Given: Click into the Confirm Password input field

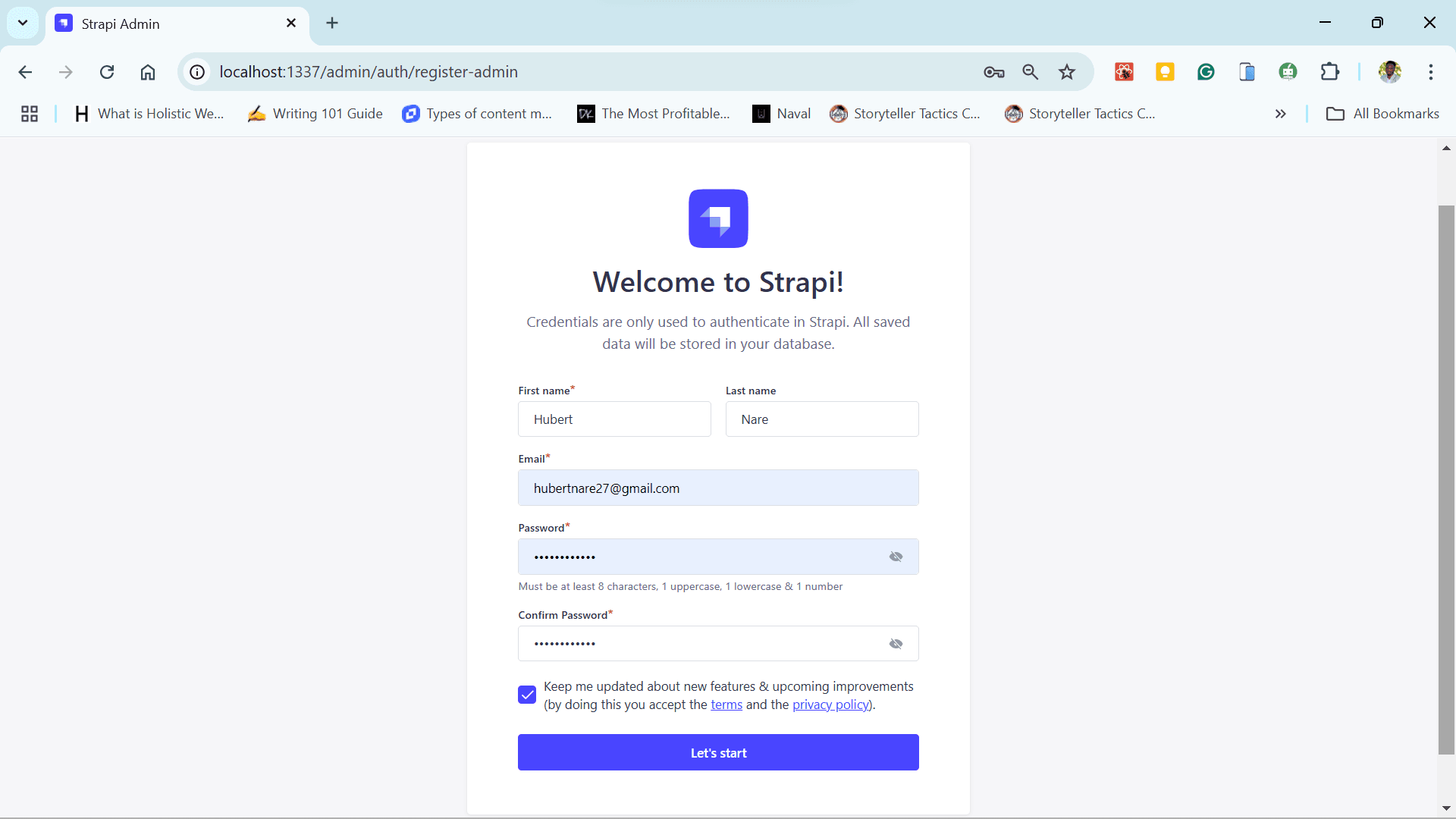Looking at the screenshot, I should [x=718, y=644].
